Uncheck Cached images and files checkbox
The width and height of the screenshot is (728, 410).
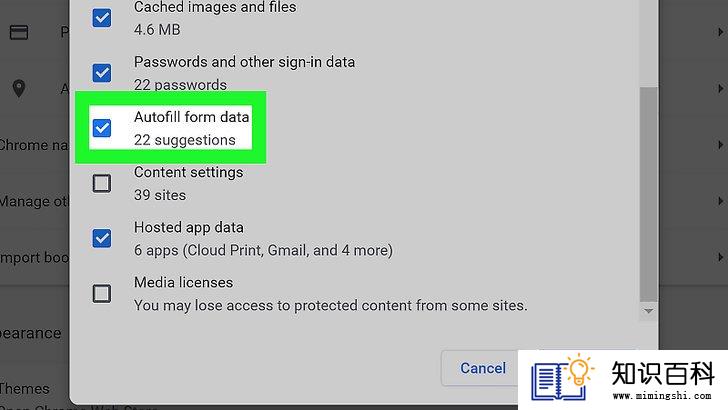pos(102,18)
